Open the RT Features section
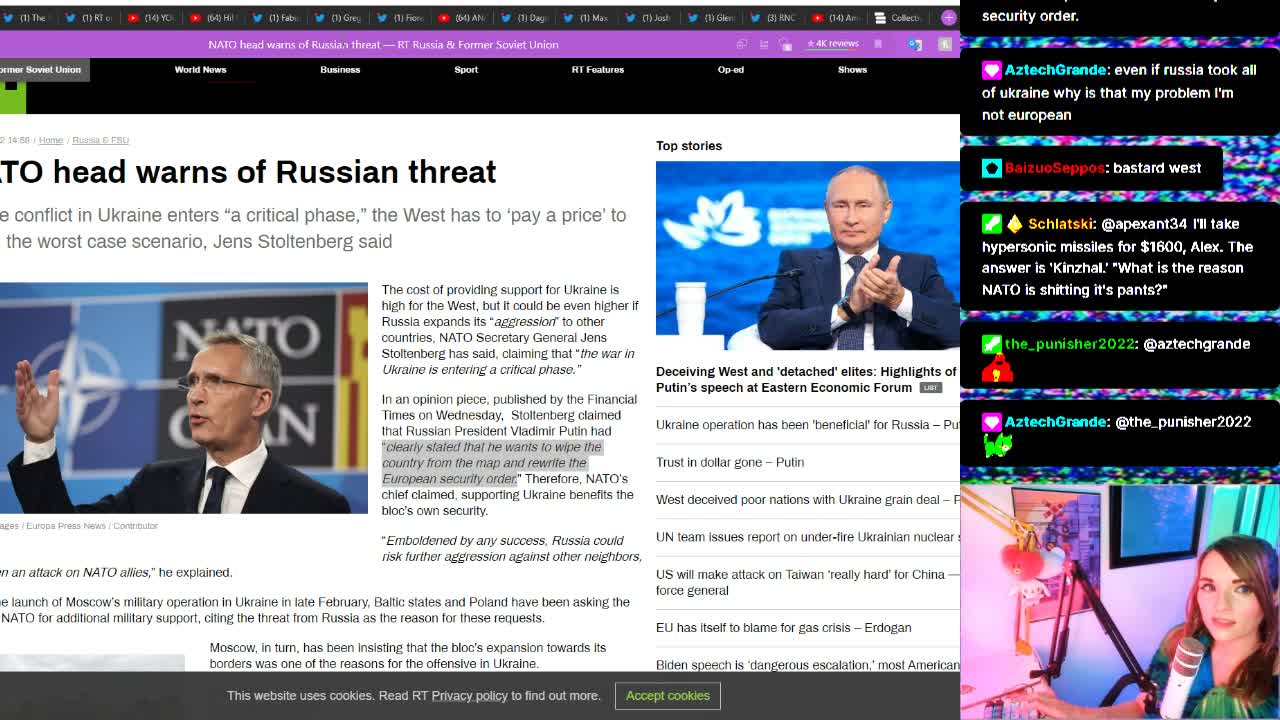The image size is (1280, 720). pos(598,70)
